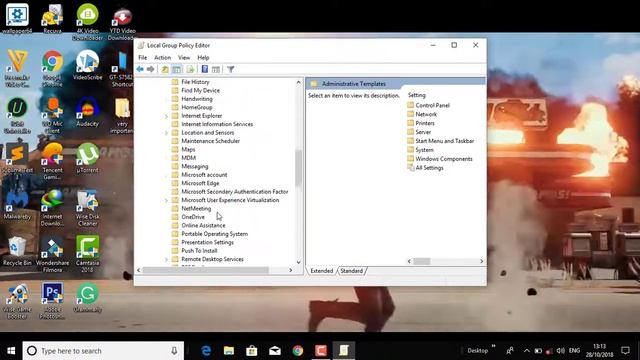Click the tree pane scroll down arrow
The width and height of the screenshot is (640, 360).
(299, 262)
